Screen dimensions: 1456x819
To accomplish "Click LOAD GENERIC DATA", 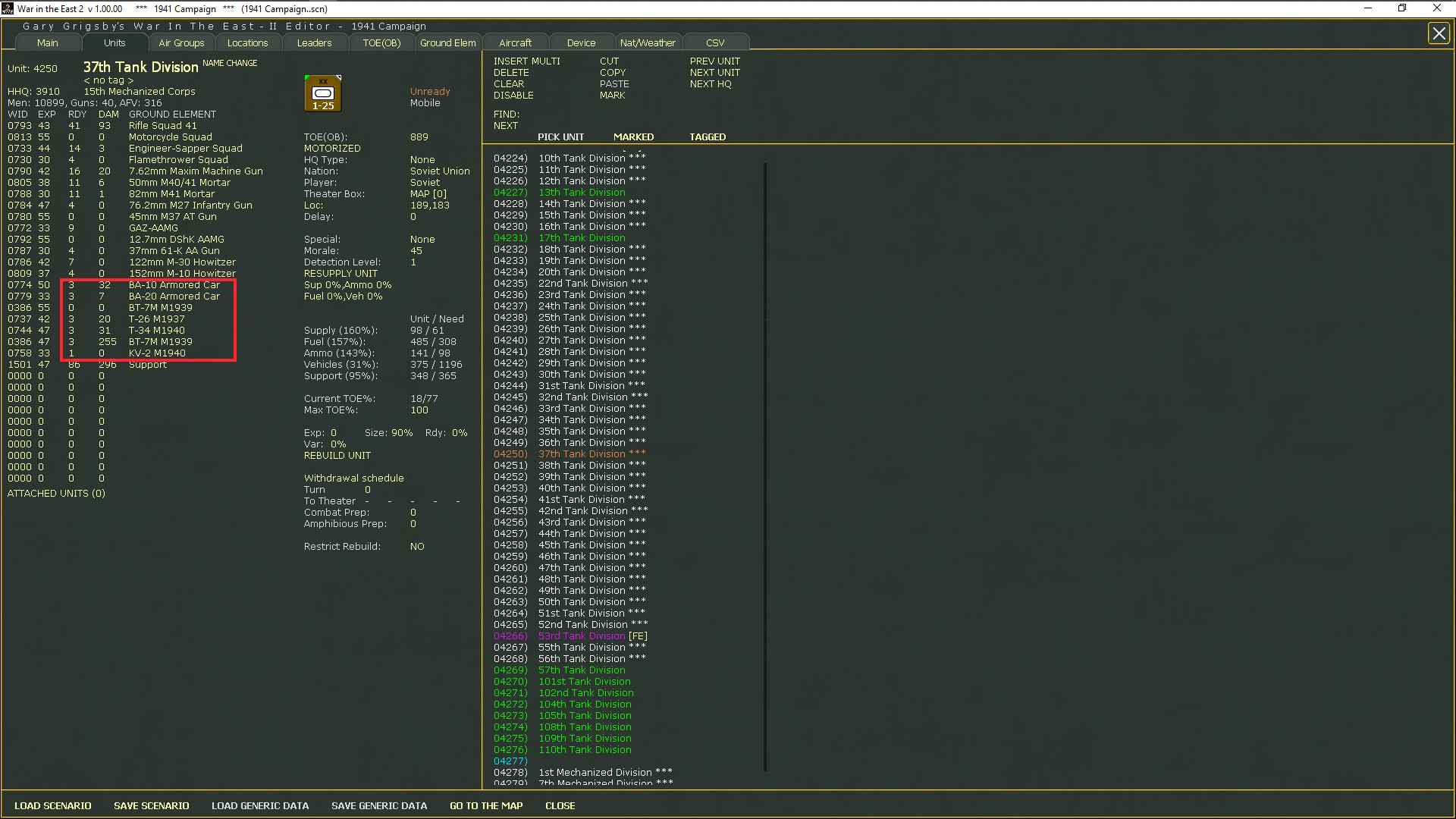I will [260, 806].
